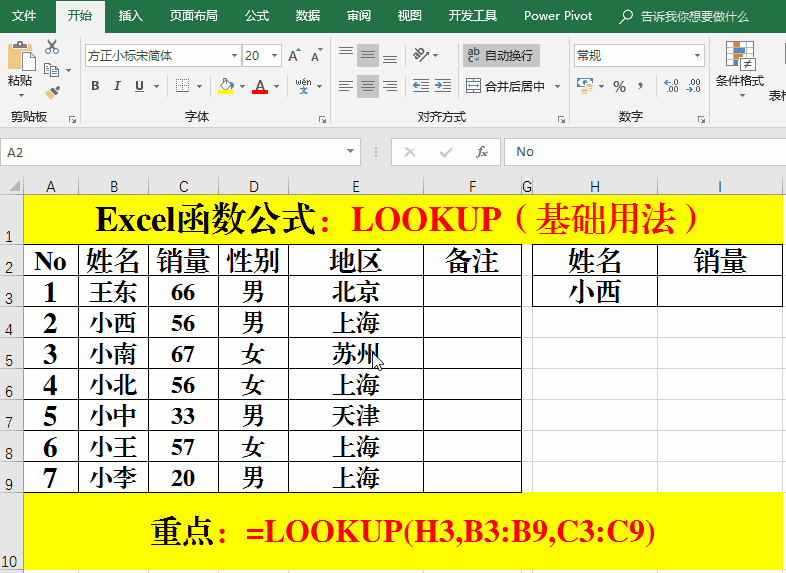This screenshot has height=573, width=786.
Task: Apply the yellow fill color swatch
Action: point(226,86)
